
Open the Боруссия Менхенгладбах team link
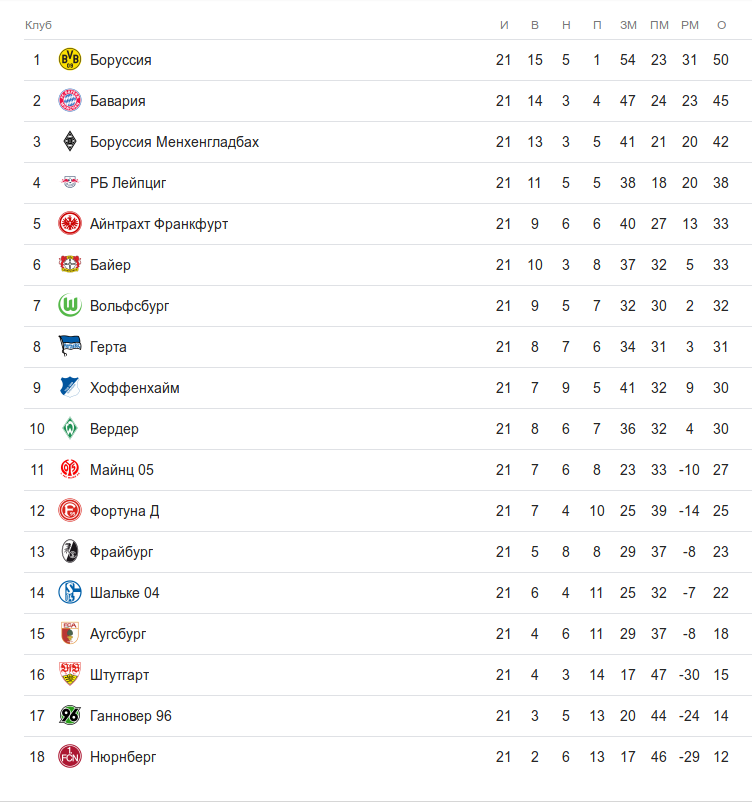click(x=174, y=142)
